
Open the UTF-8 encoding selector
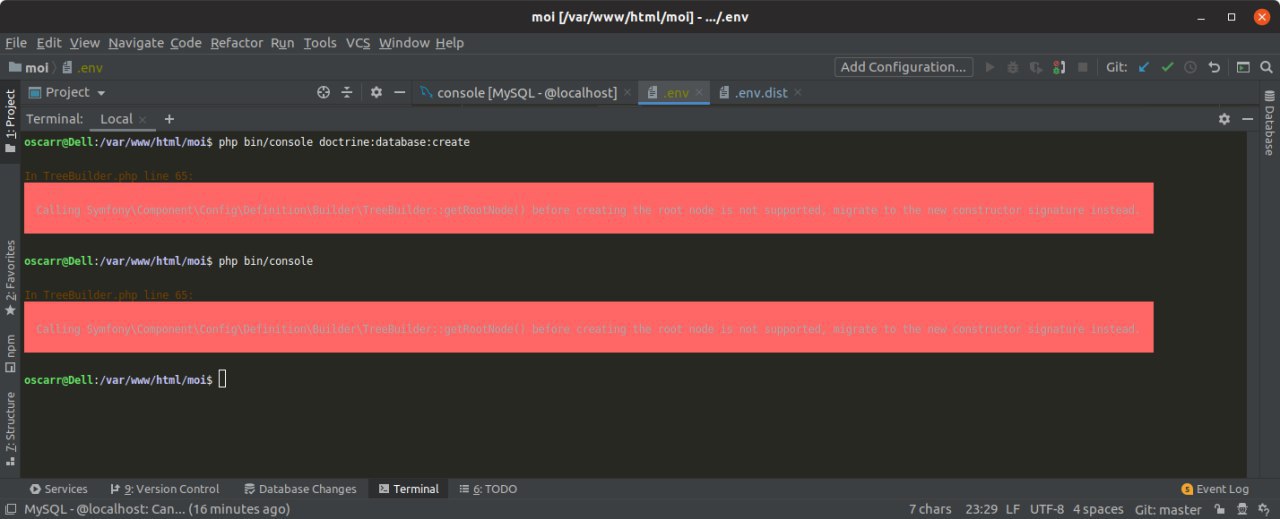[1047, 509]
